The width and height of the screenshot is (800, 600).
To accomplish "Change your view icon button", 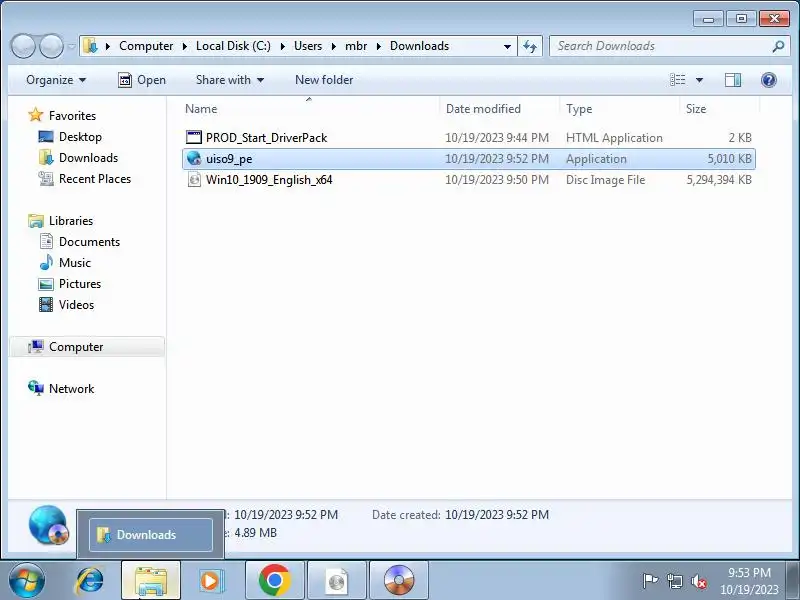I will pyautogui.click(x=678, y=80).
